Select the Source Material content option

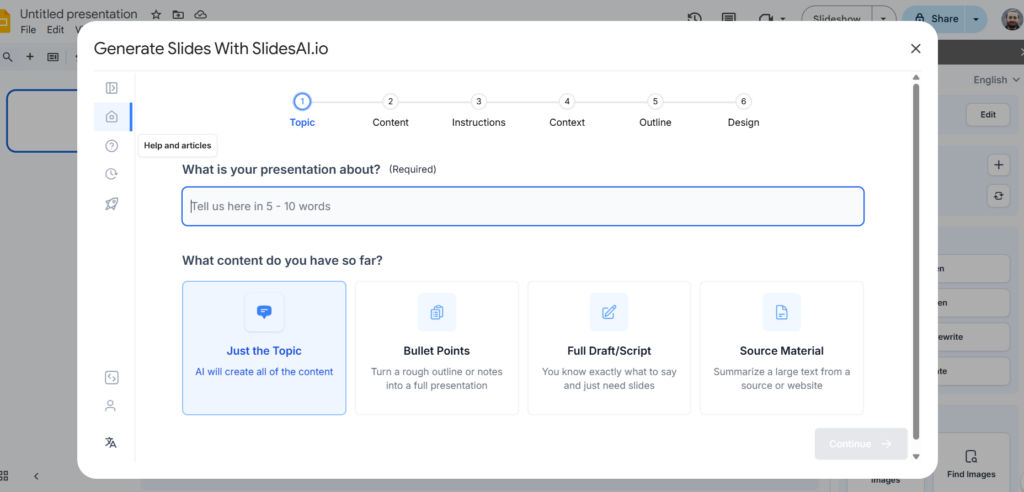click(x=781, y=347)
